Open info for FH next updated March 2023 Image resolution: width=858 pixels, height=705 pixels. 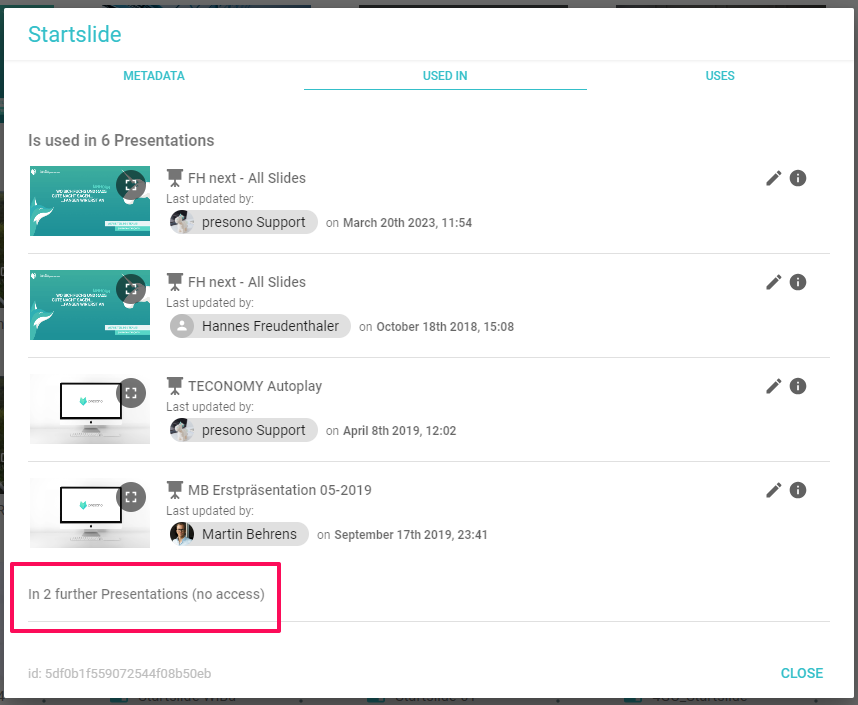click(798, 178)
